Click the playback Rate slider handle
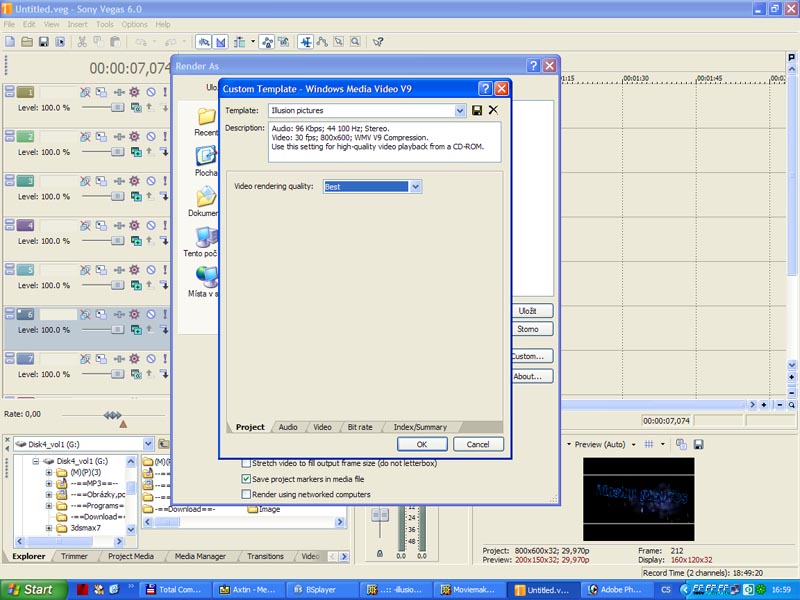Screen dimensions: 800x600 click(113, 415)
